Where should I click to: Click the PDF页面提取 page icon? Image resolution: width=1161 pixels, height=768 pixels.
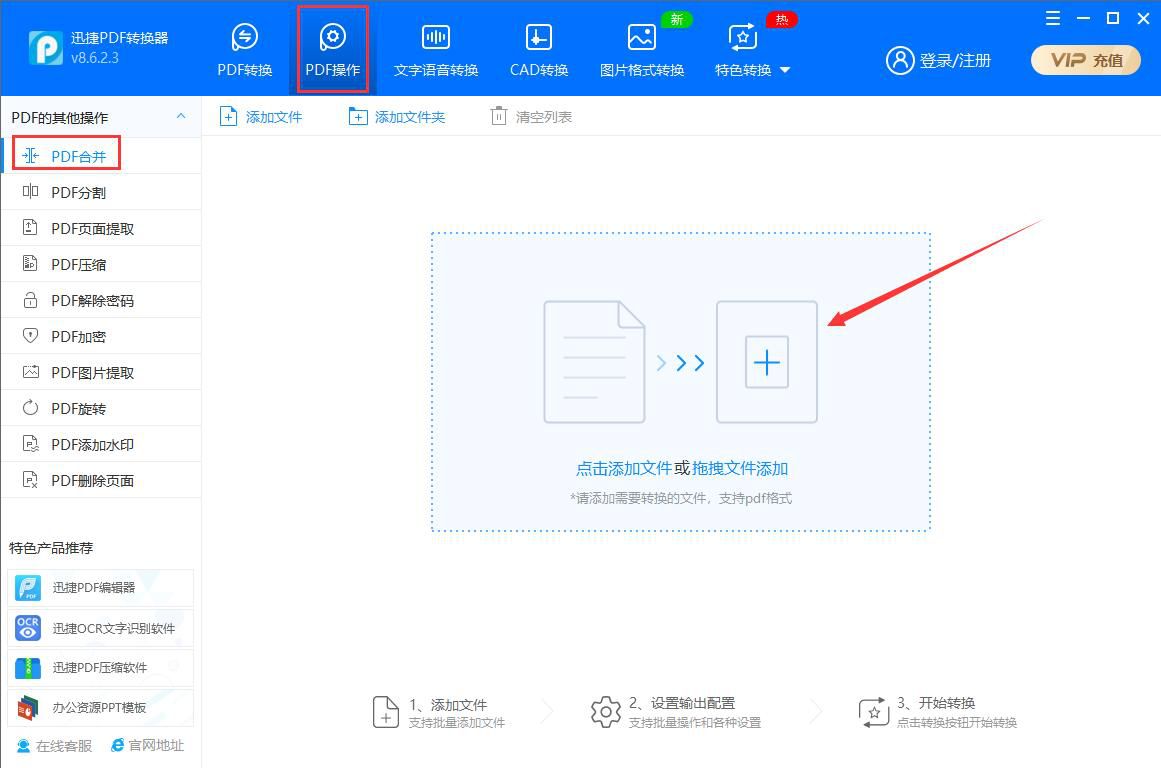(x=30, y=227)
